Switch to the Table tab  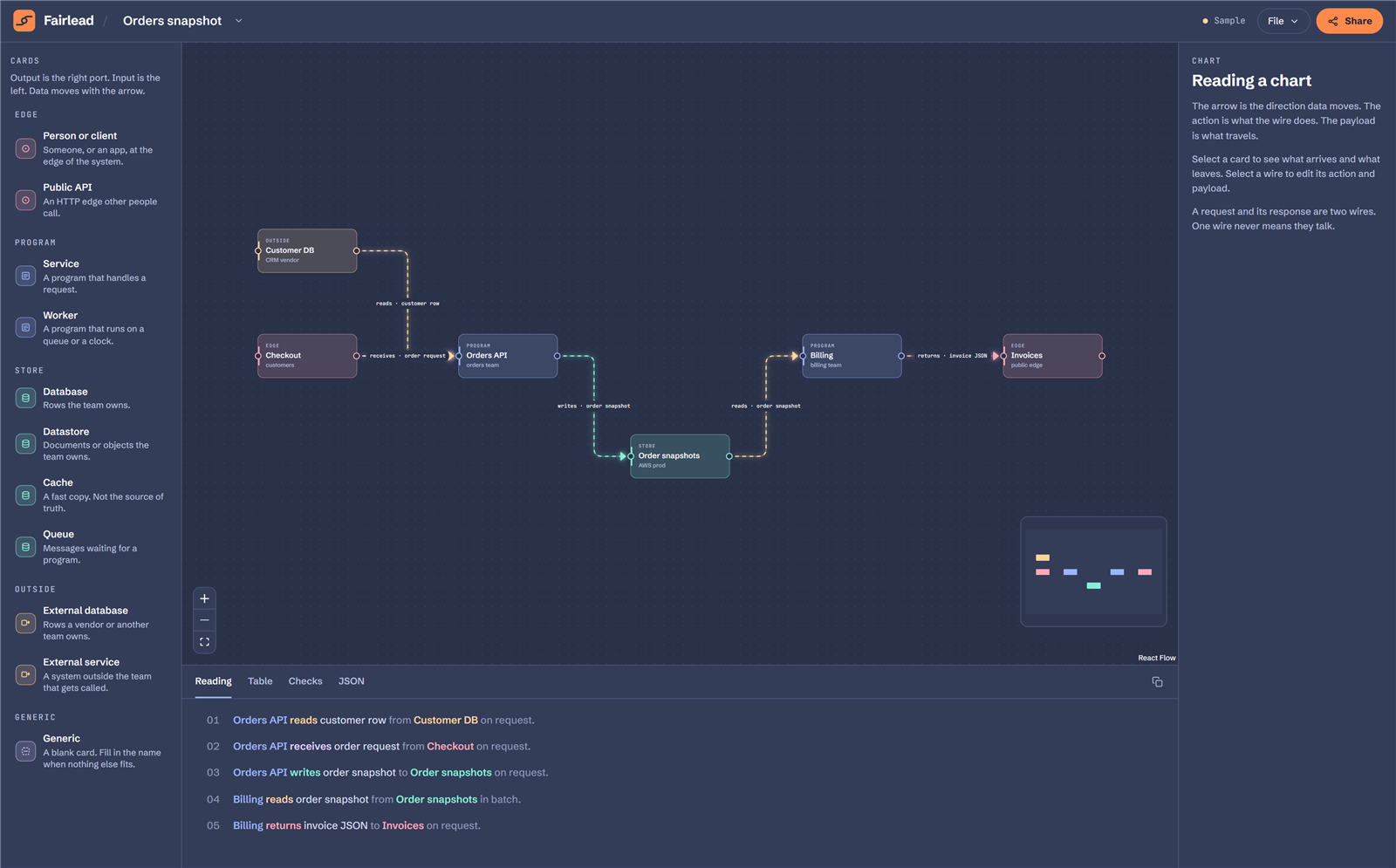(x=260, y=681)
